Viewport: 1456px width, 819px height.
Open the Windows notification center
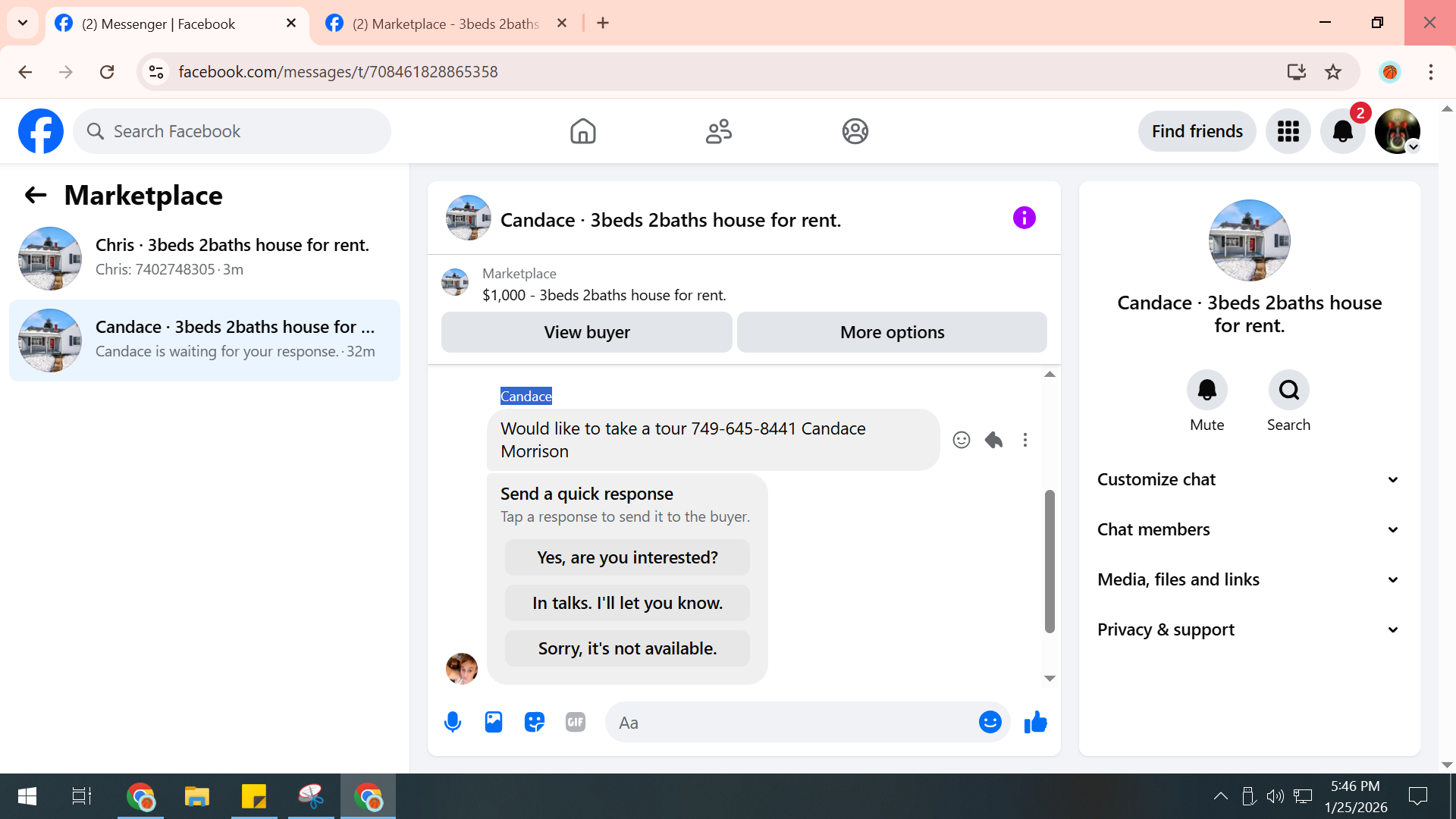click(1417, 796)
